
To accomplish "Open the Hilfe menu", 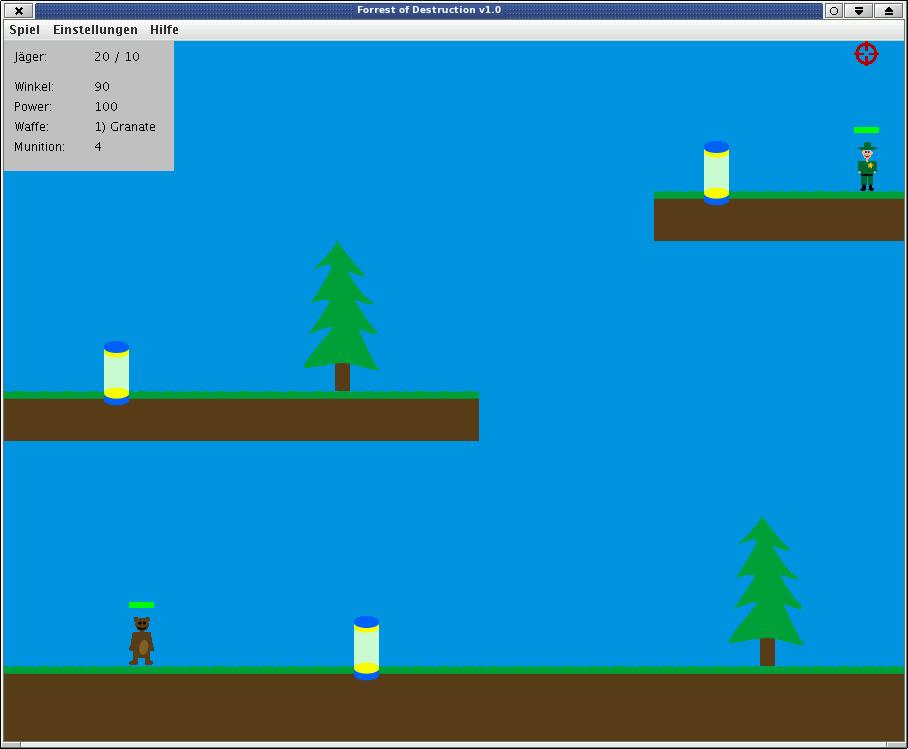I will point(164,30).
